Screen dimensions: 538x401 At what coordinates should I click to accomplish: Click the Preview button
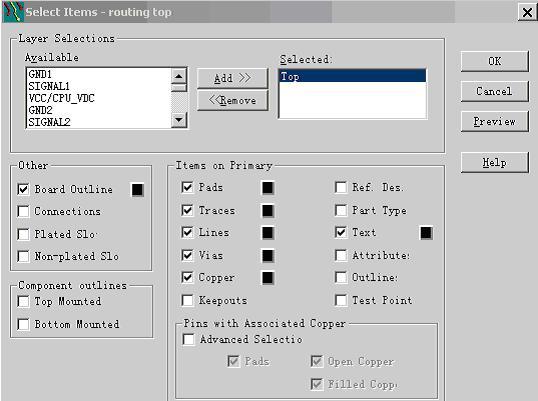(494, 121)
